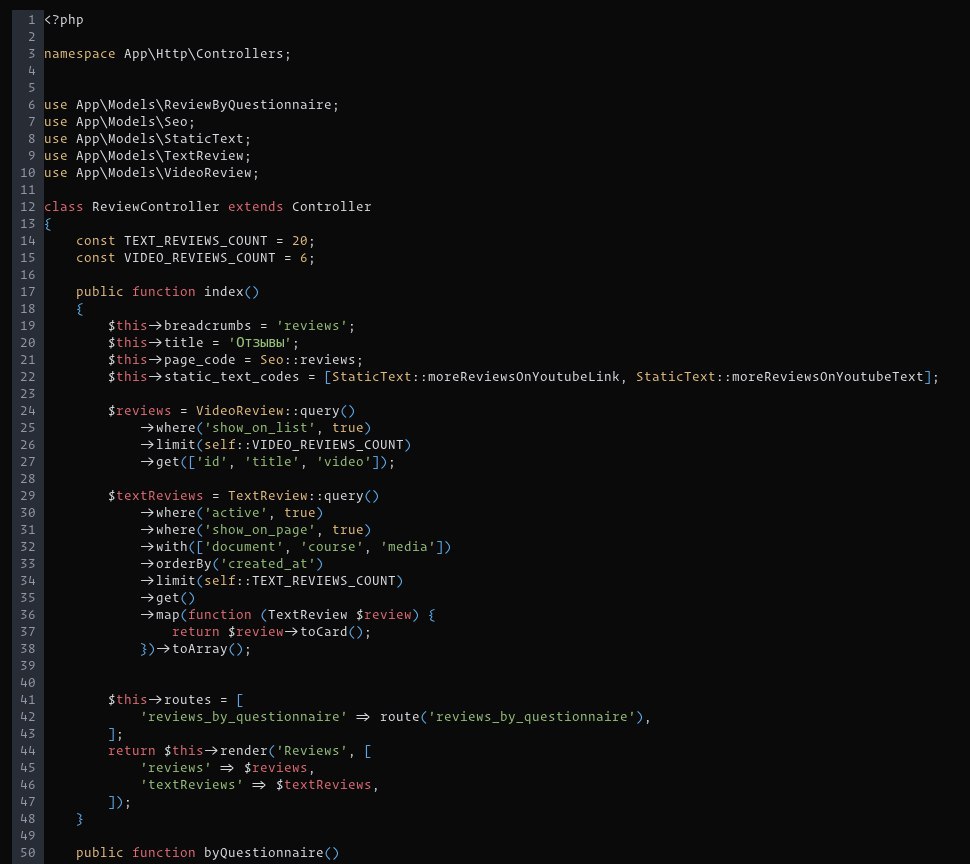Image resolution: width=970 pixels, height=864 pixels.
Task: Click the 'reviews_by_questionnaire' array key on line 42
Action: [244, 717]
